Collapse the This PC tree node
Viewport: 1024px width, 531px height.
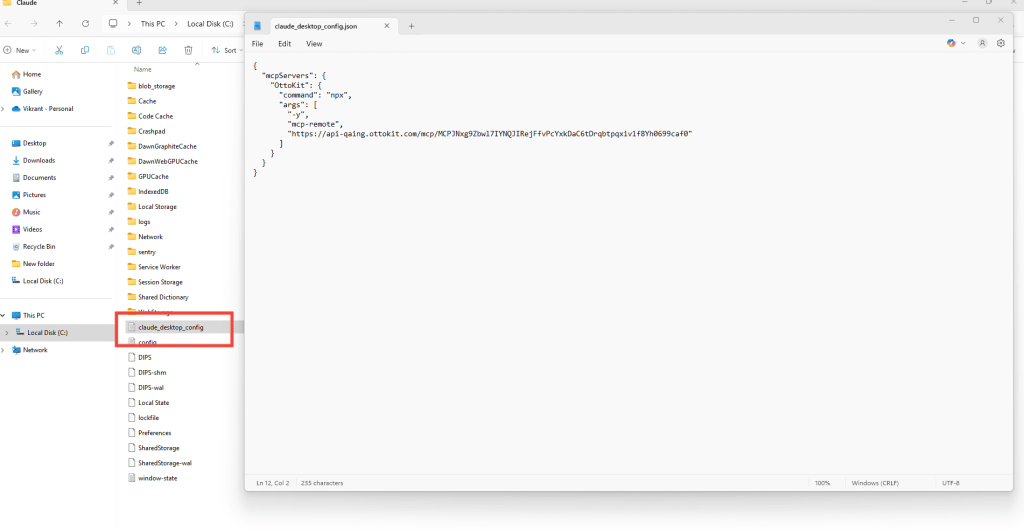[4, 315]
